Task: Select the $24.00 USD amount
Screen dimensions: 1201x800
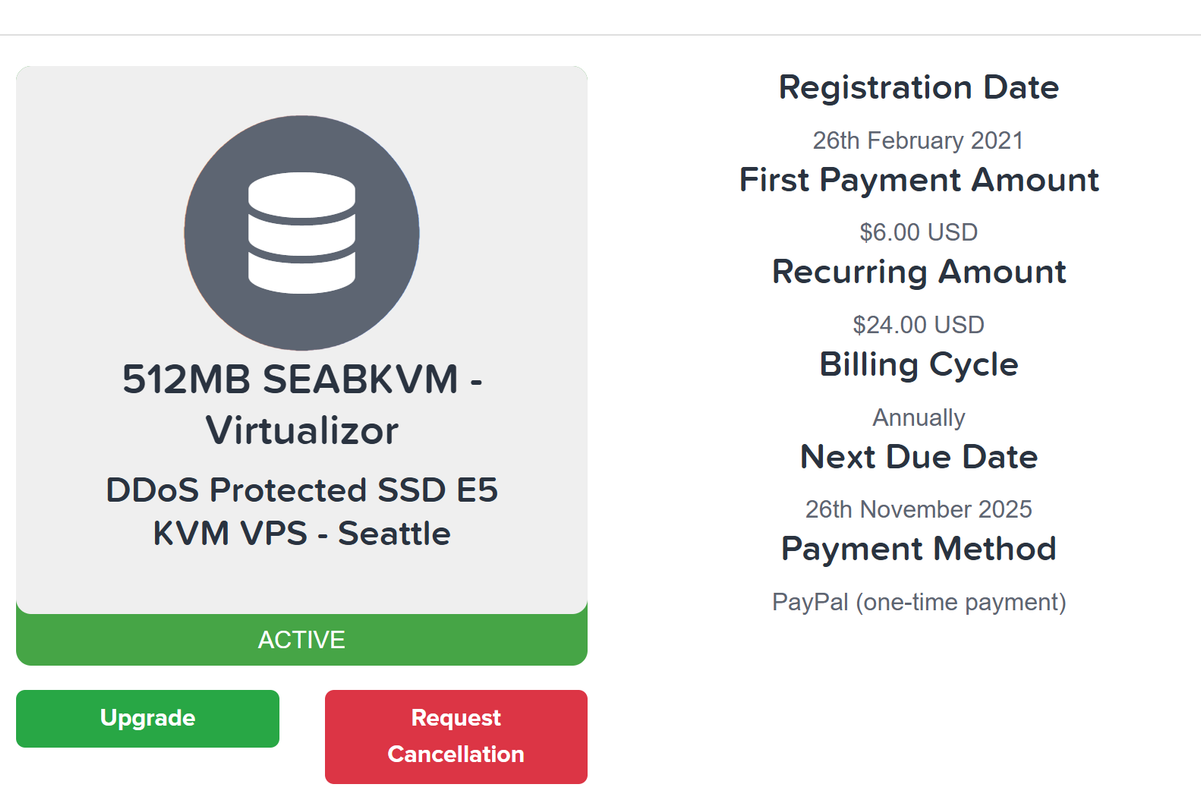Action: [x=918, y=325]
